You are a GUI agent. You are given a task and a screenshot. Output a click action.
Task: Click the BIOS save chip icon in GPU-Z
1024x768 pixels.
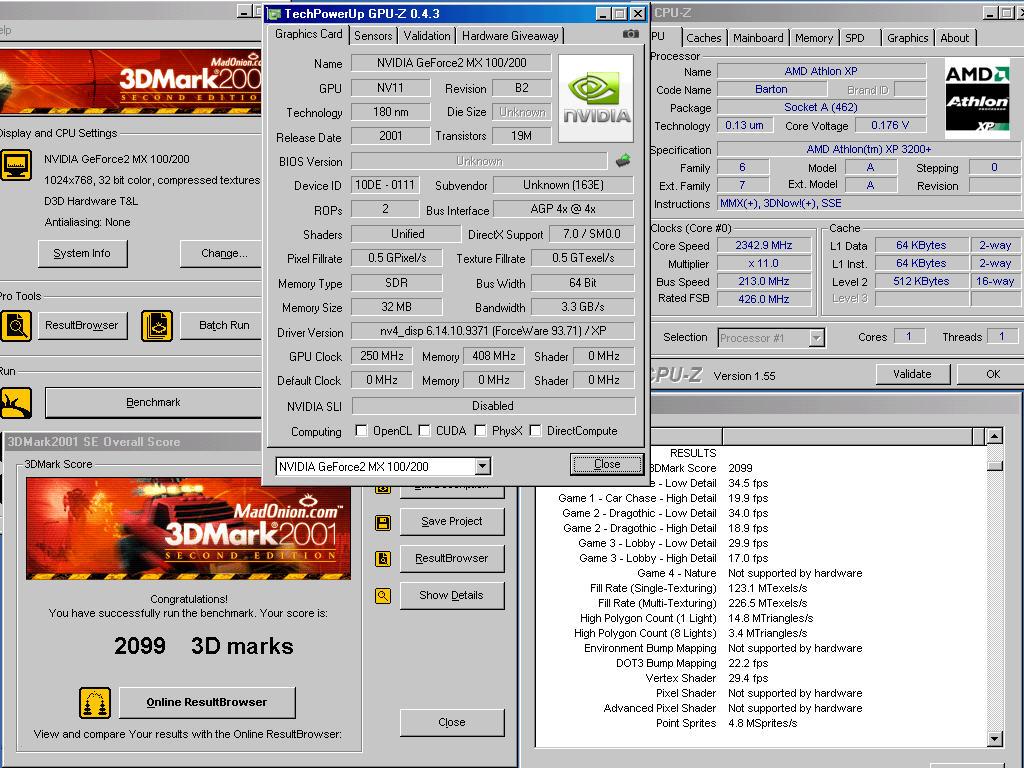pos(623,160)
